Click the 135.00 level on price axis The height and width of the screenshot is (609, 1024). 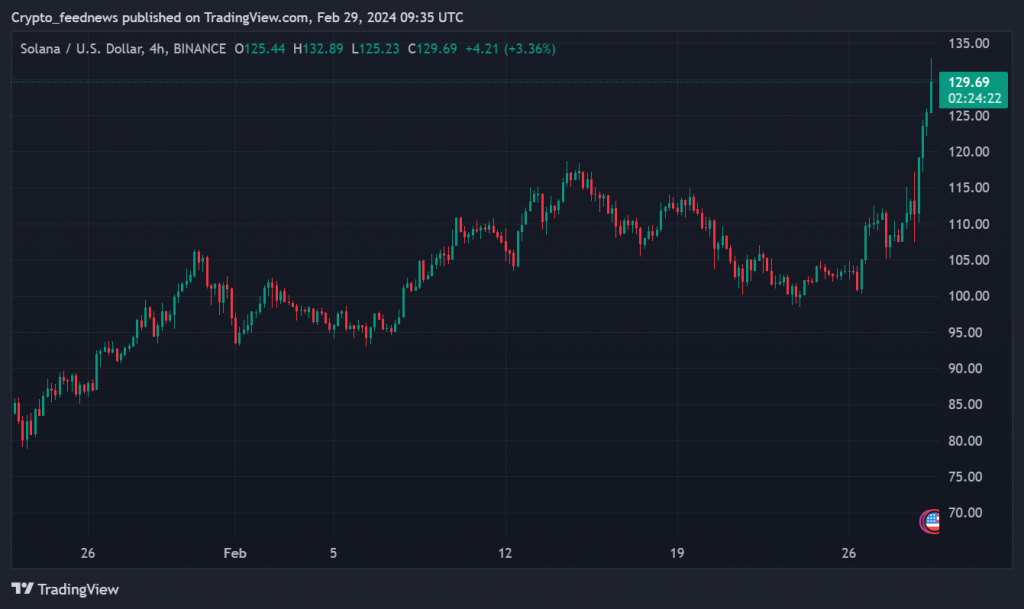(x=968, y=44)
